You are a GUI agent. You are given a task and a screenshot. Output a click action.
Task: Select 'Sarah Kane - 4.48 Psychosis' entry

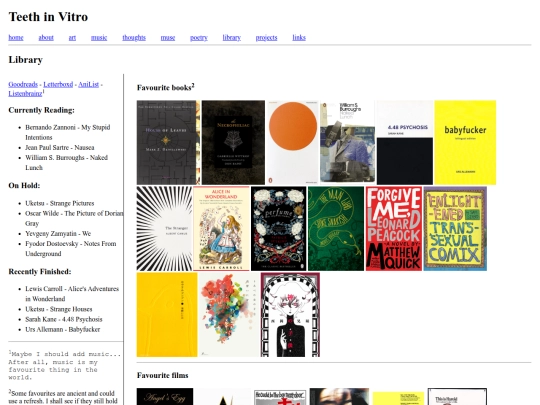pos(64,319)
